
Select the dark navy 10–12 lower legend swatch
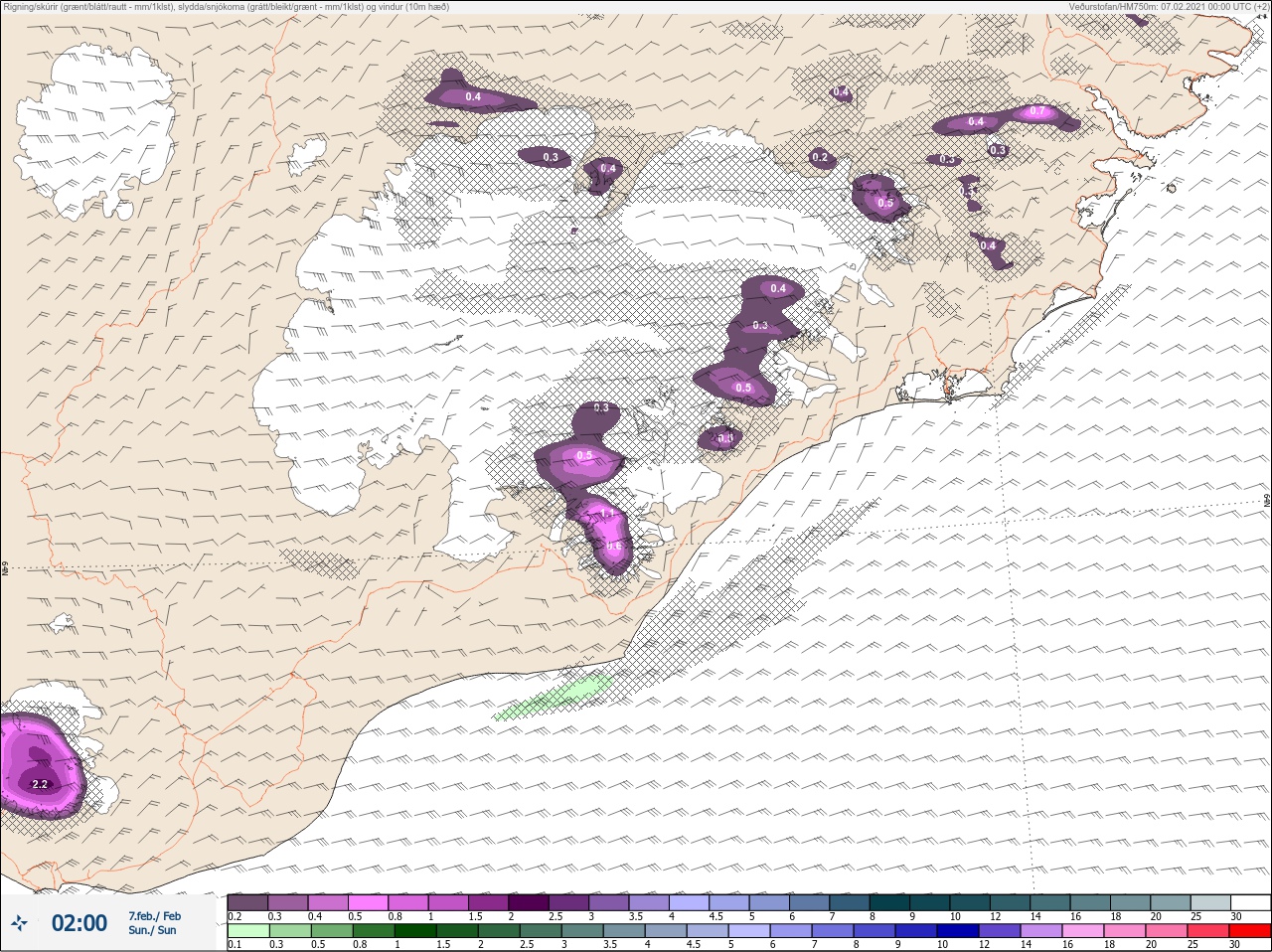956,931
